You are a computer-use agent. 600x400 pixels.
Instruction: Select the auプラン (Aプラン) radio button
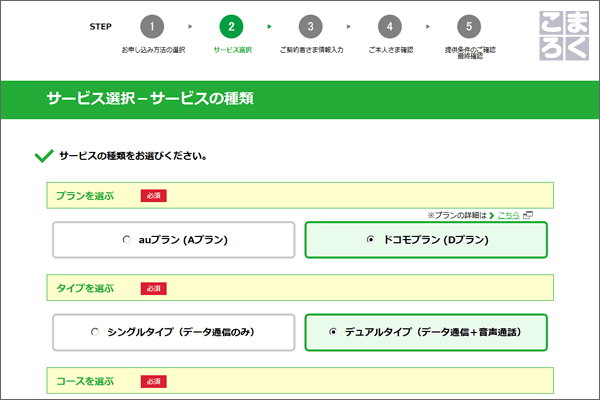pyautogui.click(x=127, y=240)
